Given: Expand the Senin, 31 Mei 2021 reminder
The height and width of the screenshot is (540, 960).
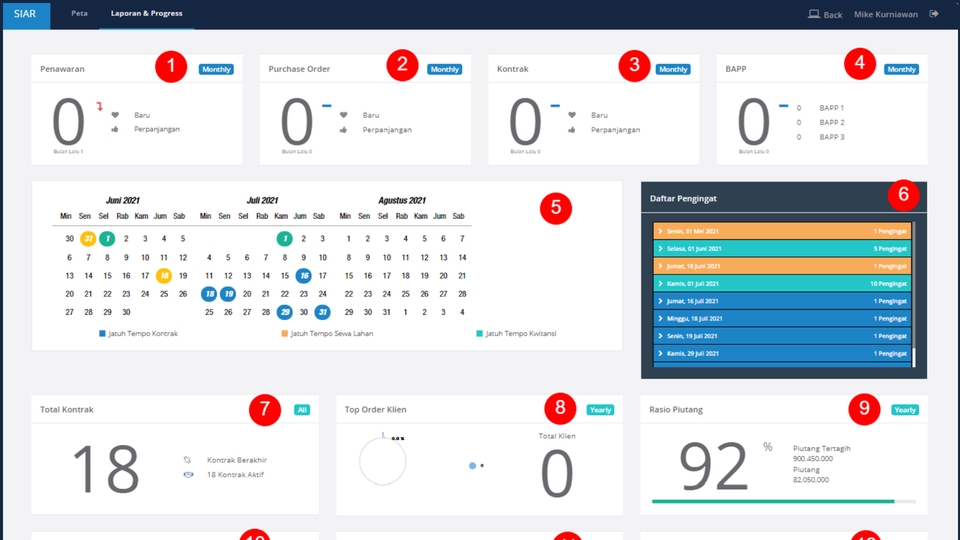Looking at the screenshot, I should click(782, 231).
